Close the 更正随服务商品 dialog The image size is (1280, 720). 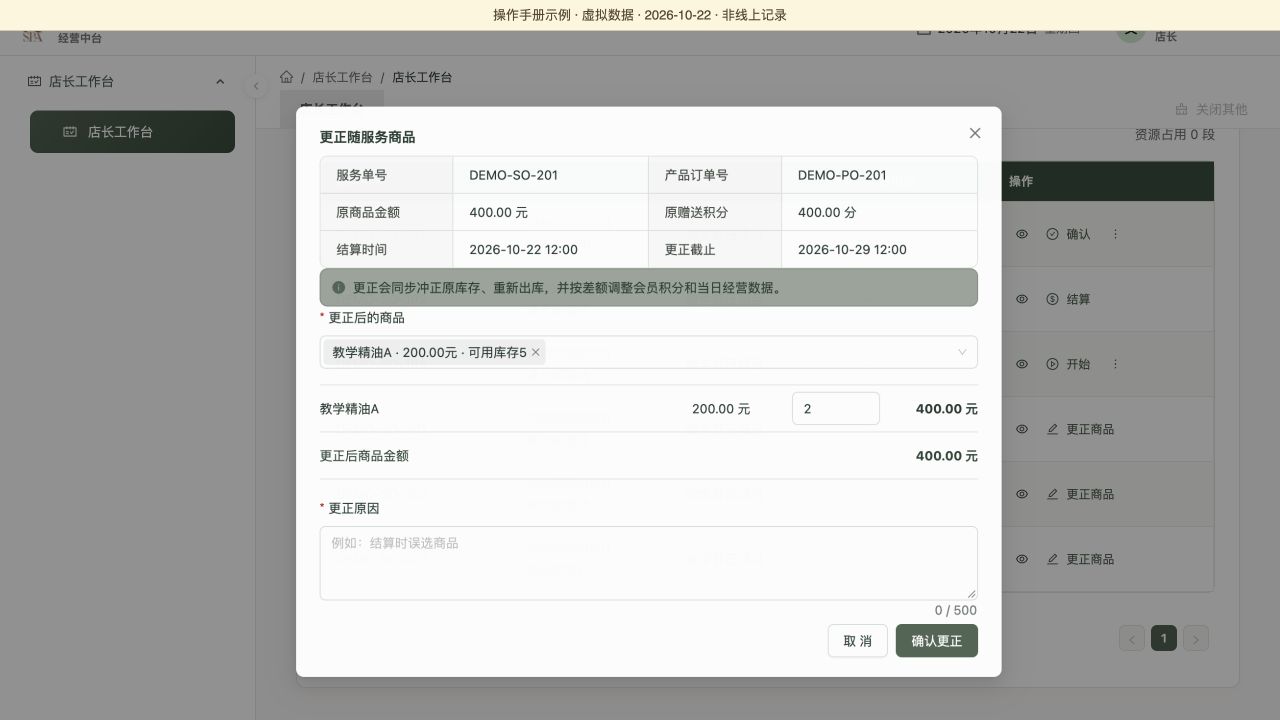pos(975,133)
